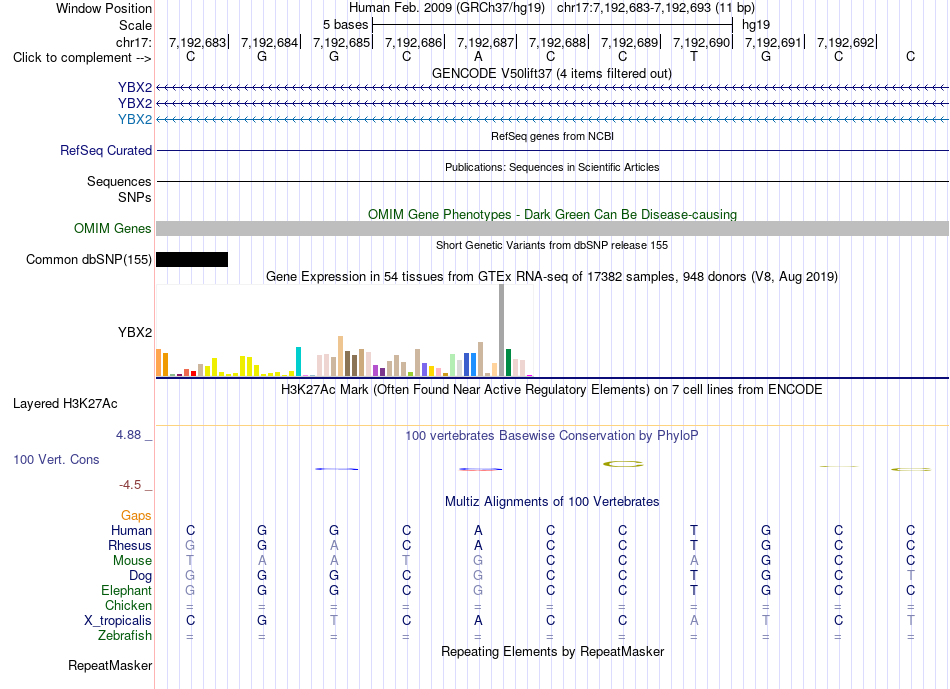Image resolution: width=950 pixels, height=689 pixels.
Task: Open Repeating Elements by RepeatMasker title
Action: (552, 651)
